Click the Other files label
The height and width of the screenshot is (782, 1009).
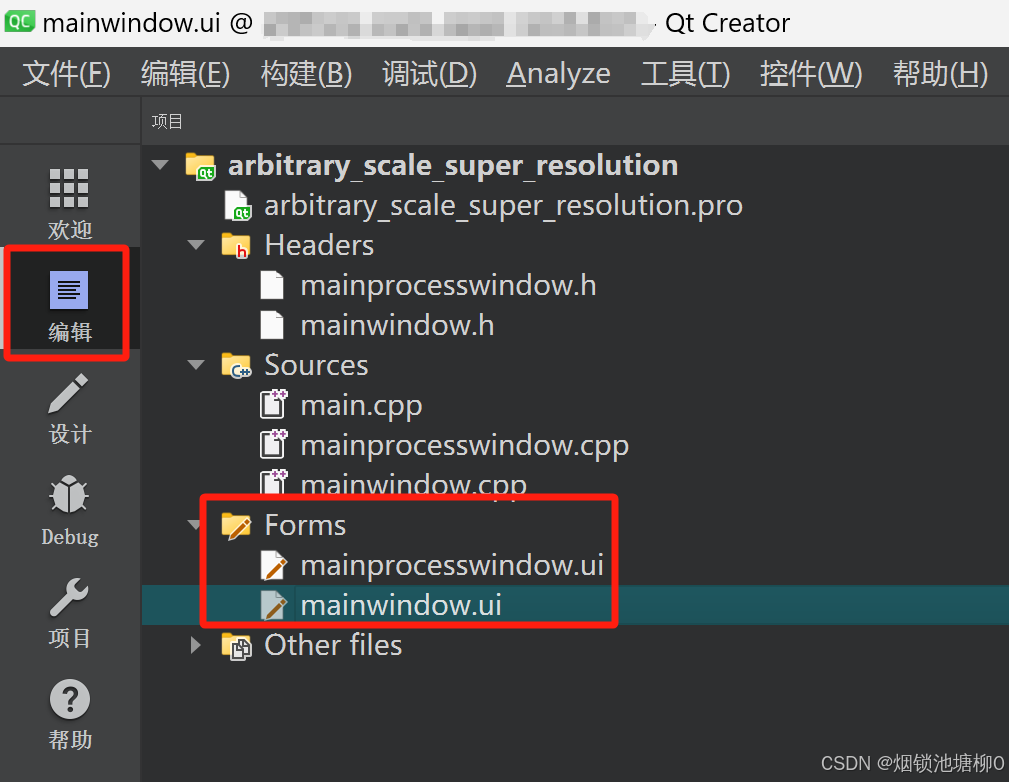pos(333,646)
